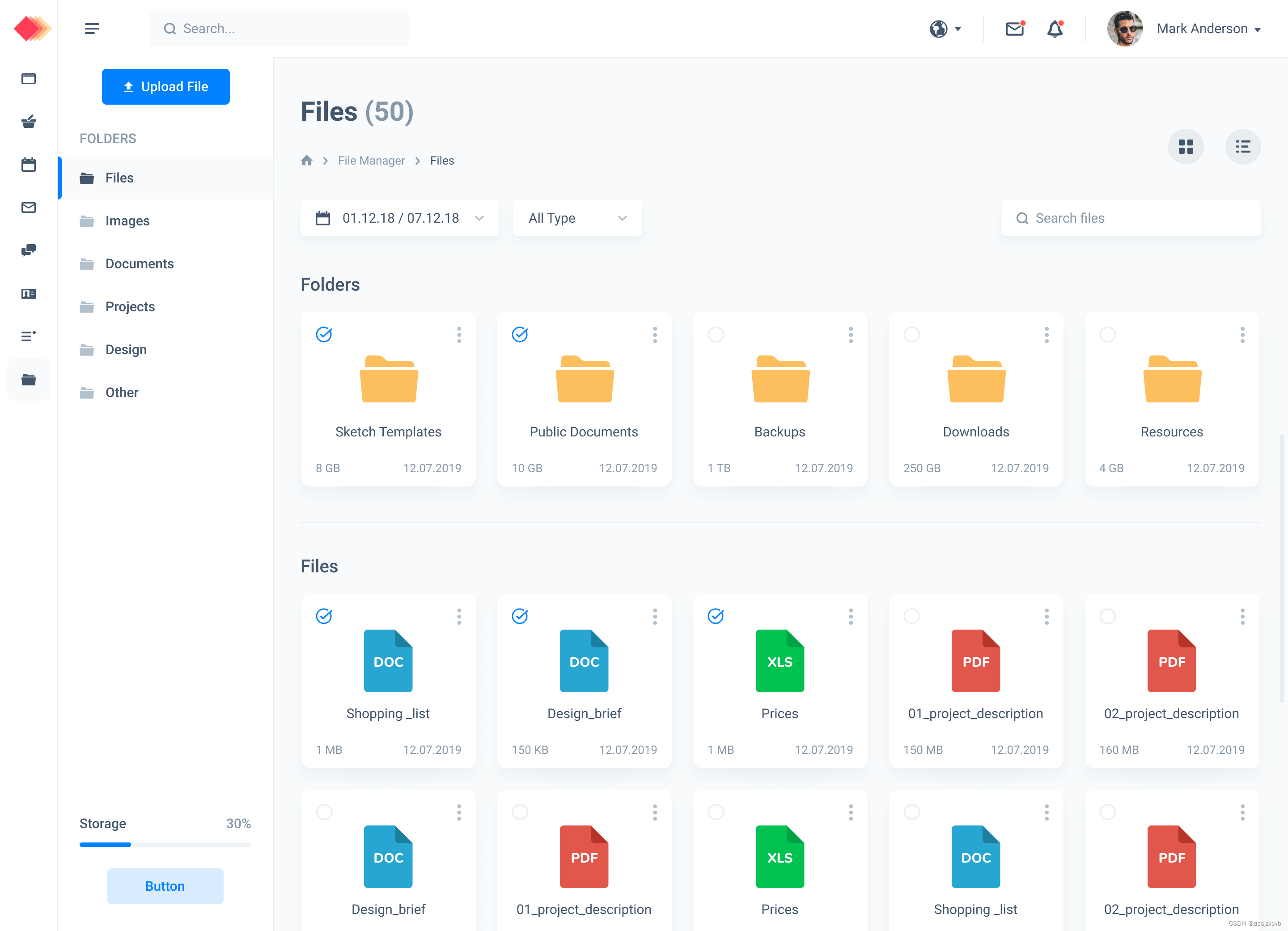Open chat bubbles icon in sidebar
The width and height of the screenshot is (1288, 931).
28,250
